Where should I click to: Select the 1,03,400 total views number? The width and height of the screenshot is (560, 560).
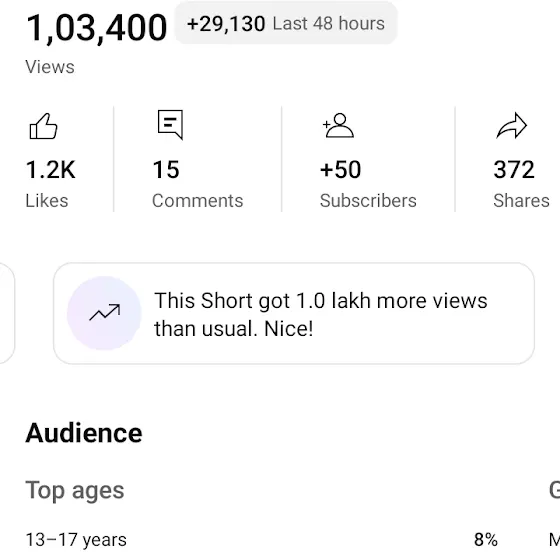click(96, 28)
